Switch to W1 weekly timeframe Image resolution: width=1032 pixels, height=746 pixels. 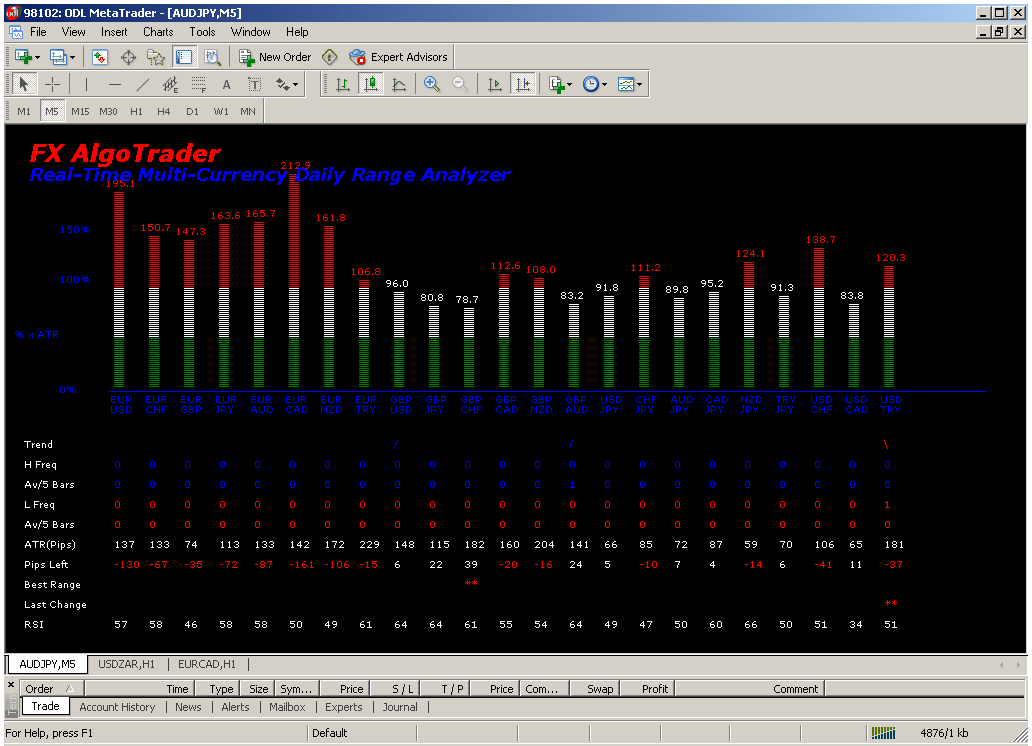[221, 111]
